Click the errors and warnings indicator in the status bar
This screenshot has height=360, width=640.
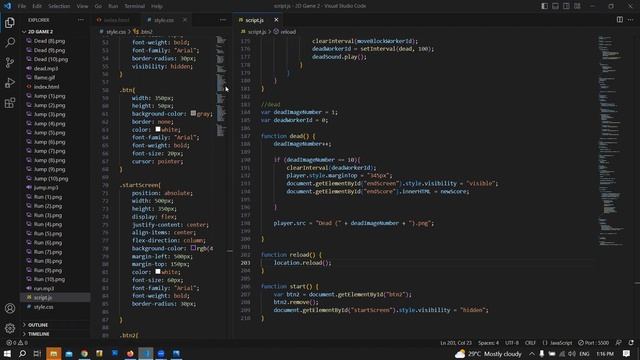pyautogui.click(x=17, y=343)
